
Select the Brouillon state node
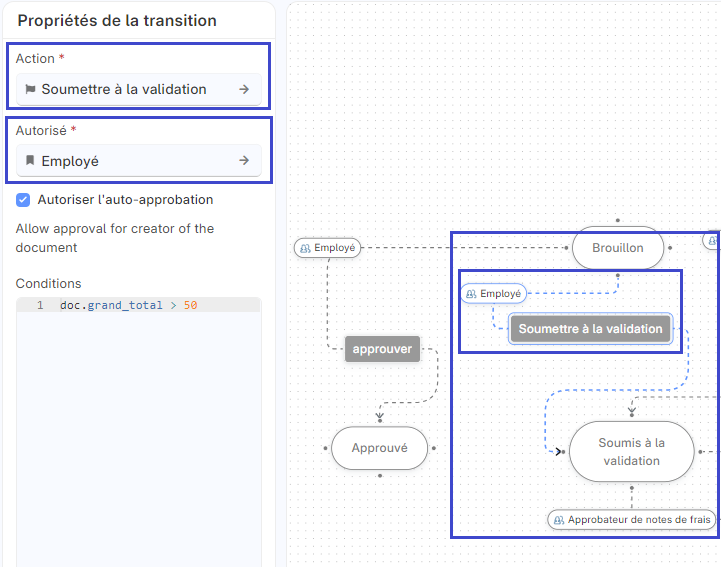618,248
